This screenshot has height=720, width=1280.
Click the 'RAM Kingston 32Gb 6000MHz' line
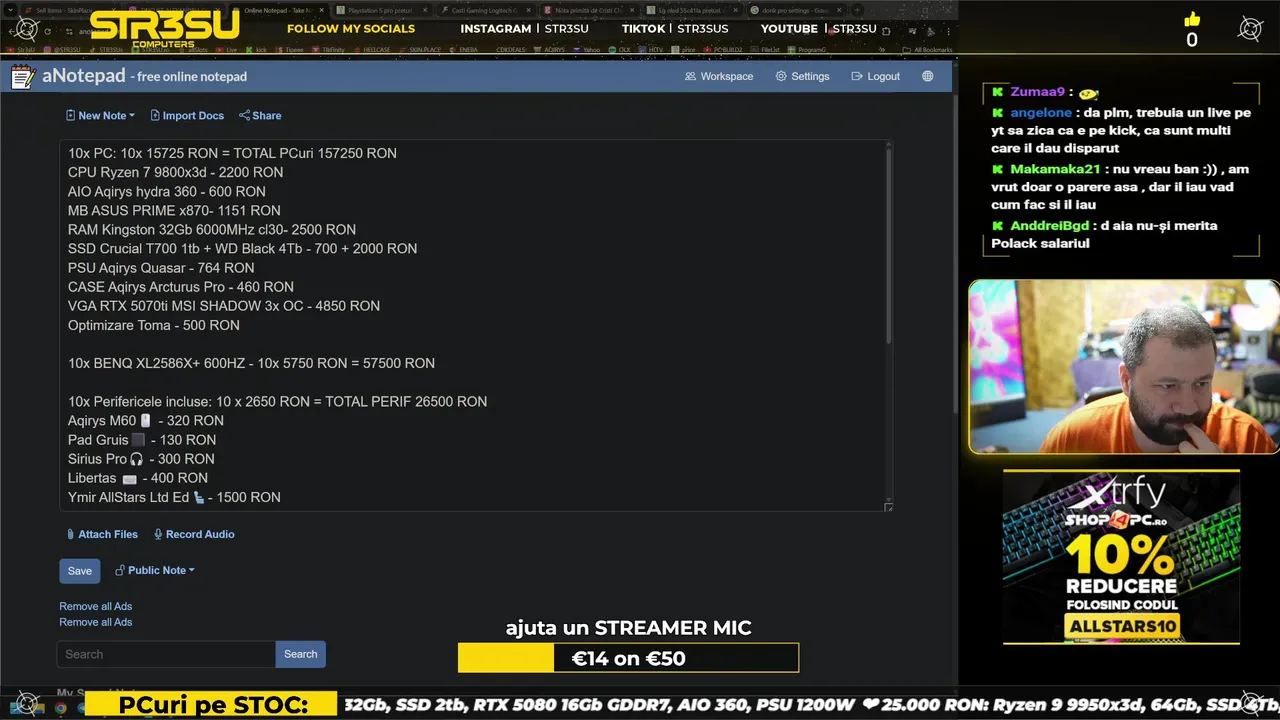pyautogui.click(x=212, y=230)
